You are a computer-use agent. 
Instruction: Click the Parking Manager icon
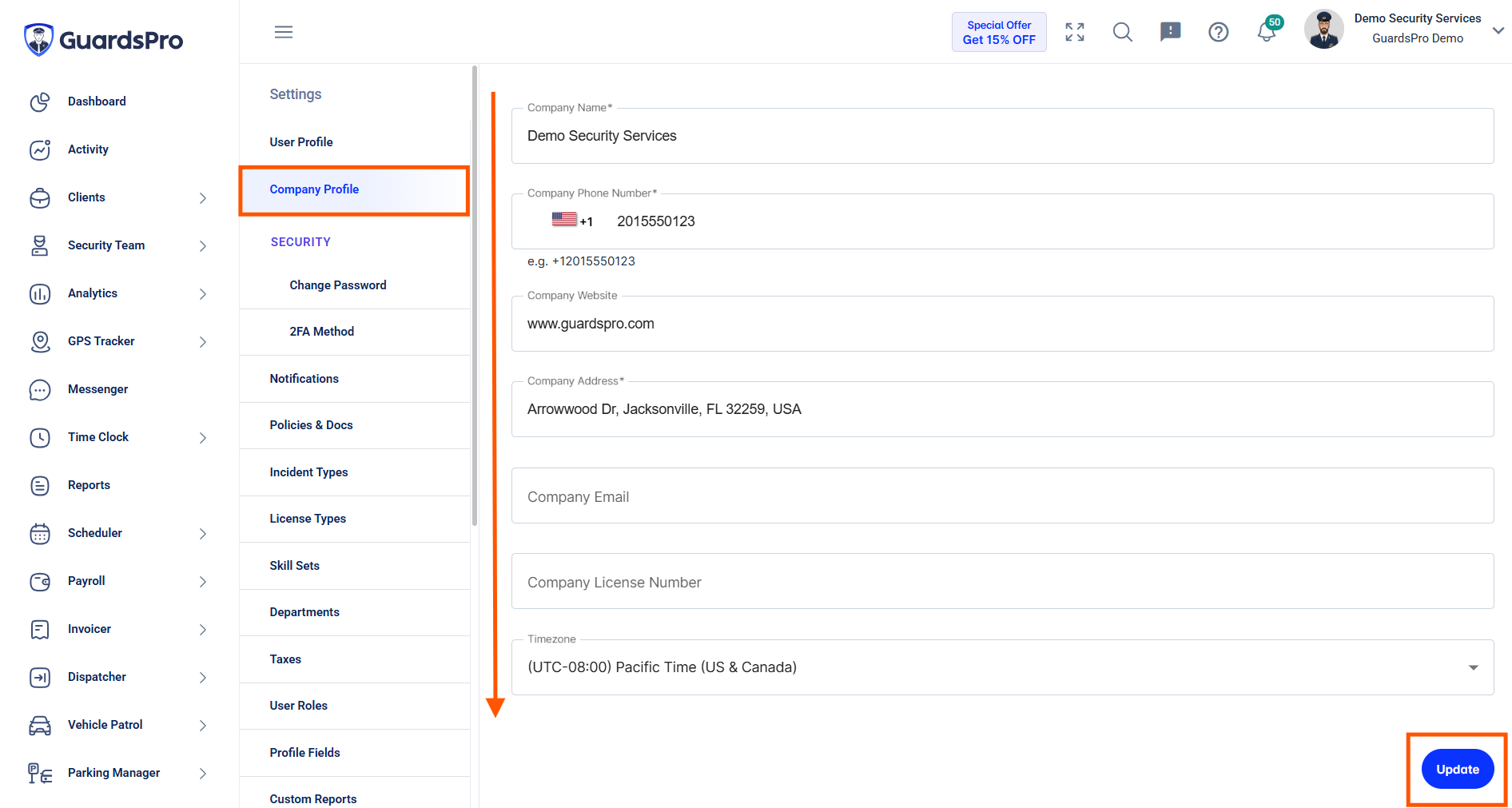[x=40, y=774]
